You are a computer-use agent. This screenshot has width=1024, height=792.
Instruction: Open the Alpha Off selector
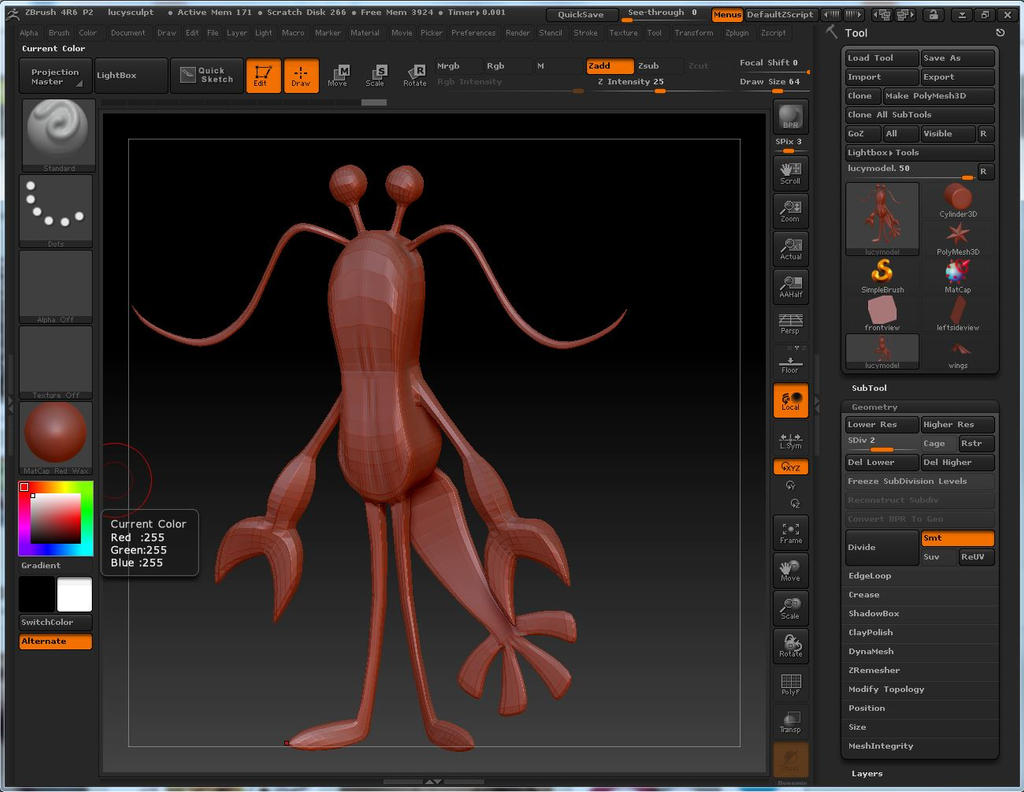(56, 286)
